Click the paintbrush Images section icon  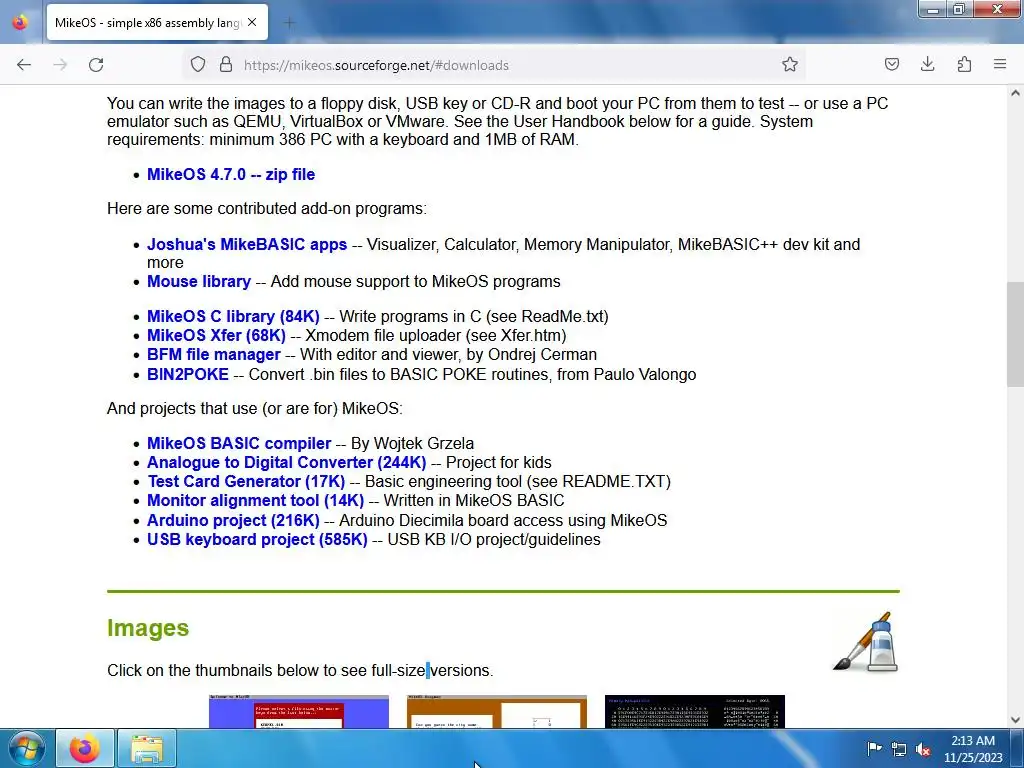tap(866, 642)
